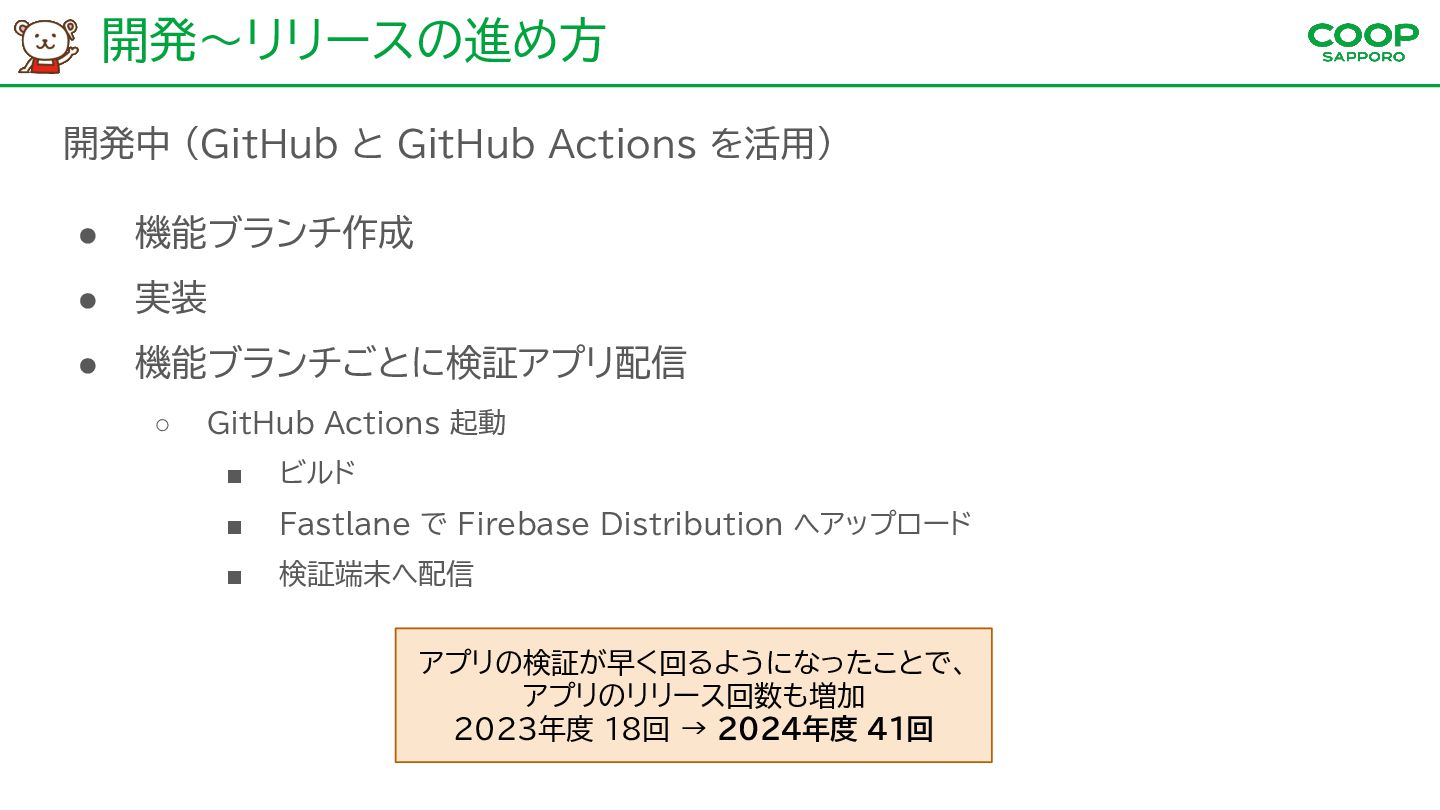
Task: Click the bullet dot before 実装
Action: pos(88,300)
